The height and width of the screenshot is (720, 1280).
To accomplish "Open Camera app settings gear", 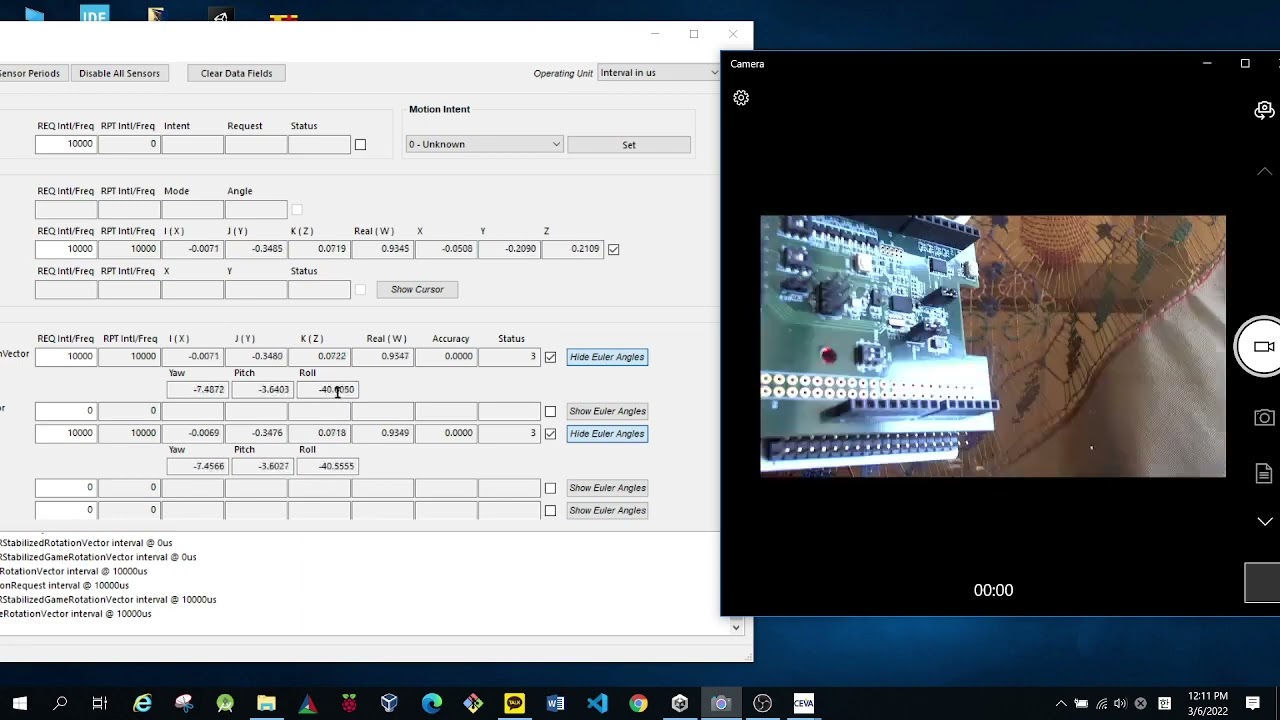I will [x=741, y=98].
